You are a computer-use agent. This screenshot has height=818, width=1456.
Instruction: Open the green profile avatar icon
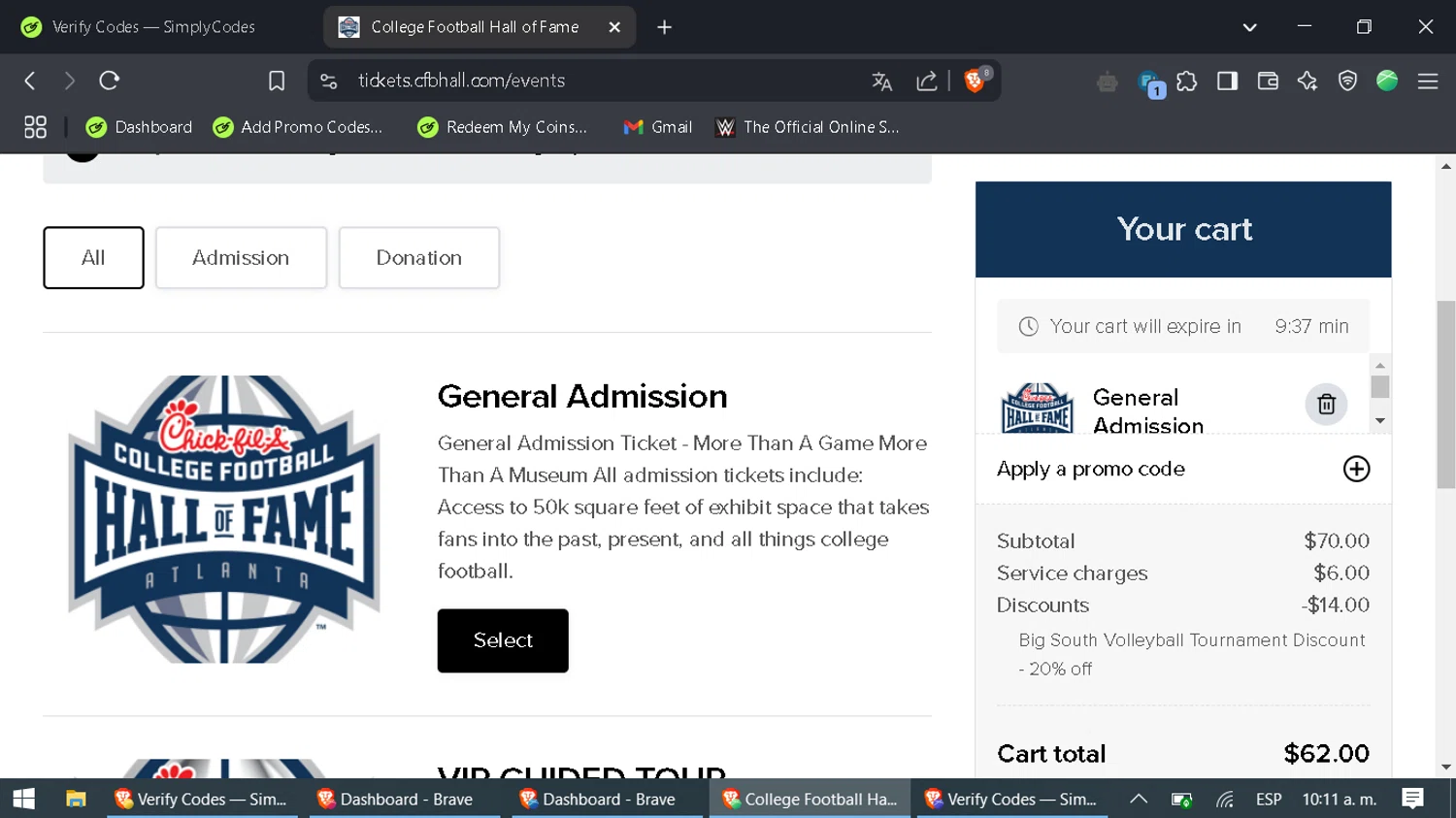click(1387, 81)
